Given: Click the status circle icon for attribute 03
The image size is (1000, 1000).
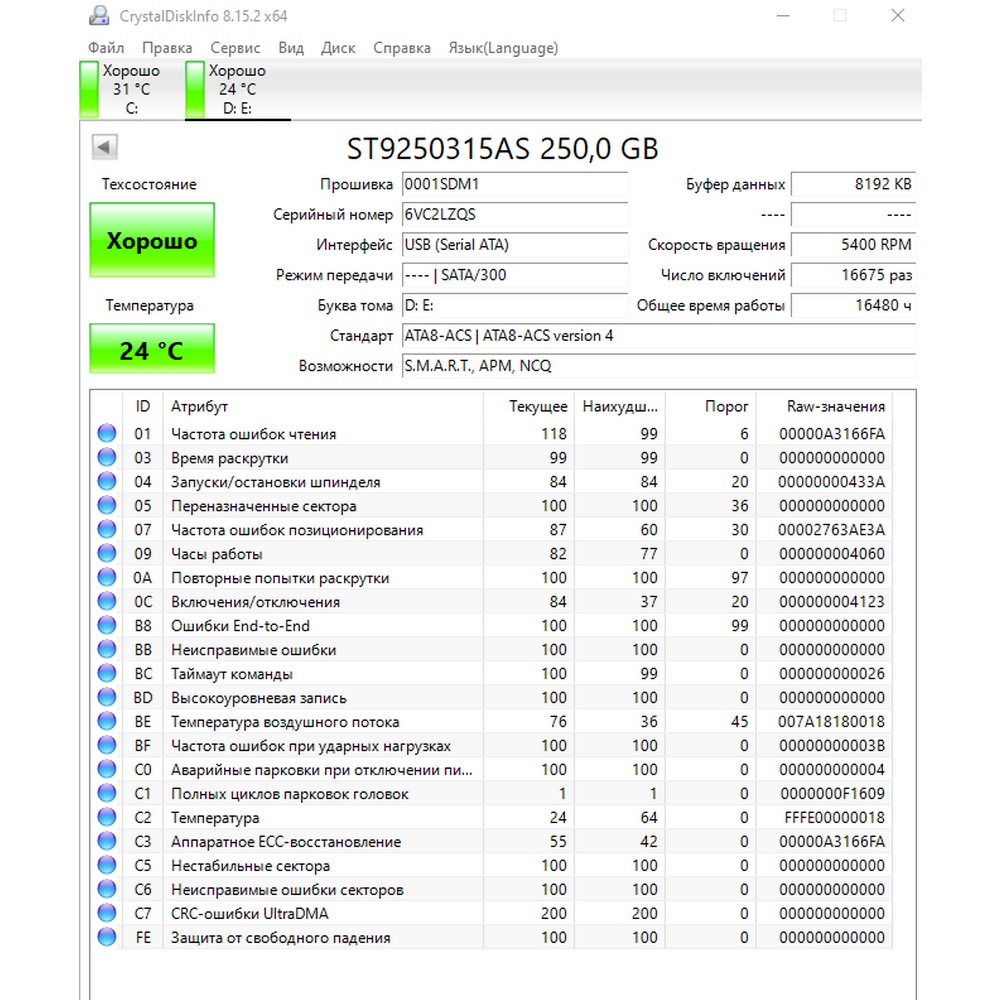Looking at the screenshot, I should point(107,458).
